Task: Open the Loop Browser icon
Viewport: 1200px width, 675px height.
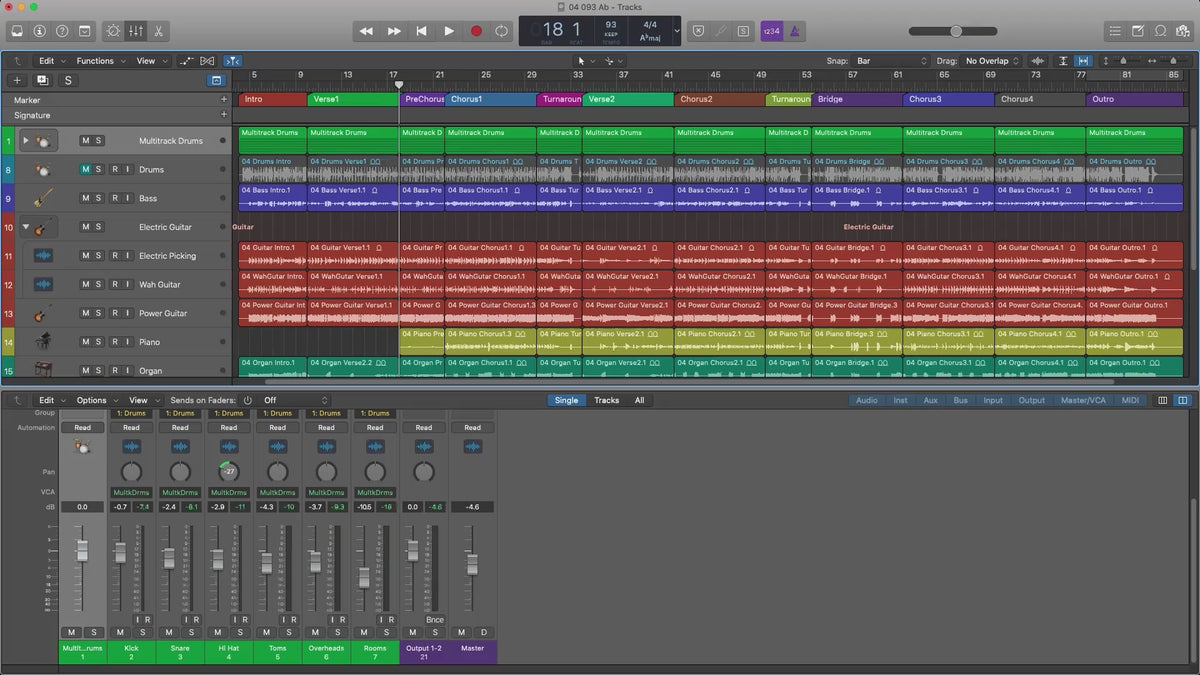Action: pyautogui.click(x=1160, y=31)
